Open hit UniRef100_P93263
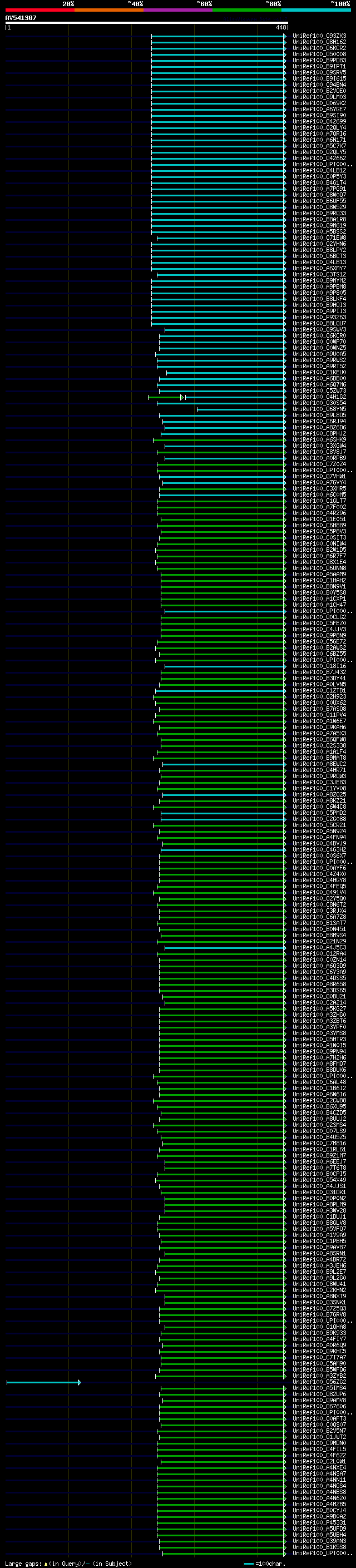The image size is (356, 1568). click(x=319, y=317)
